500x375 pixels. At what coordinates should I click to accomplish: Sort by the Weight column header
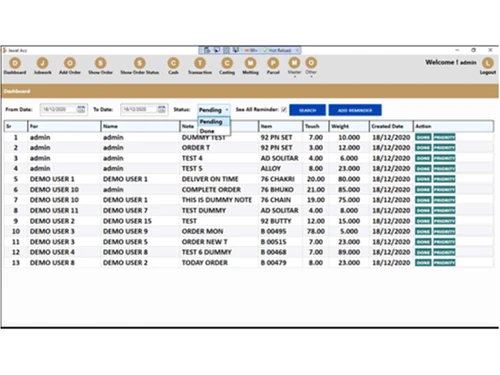pyautogui.click(x=349, y=126)
